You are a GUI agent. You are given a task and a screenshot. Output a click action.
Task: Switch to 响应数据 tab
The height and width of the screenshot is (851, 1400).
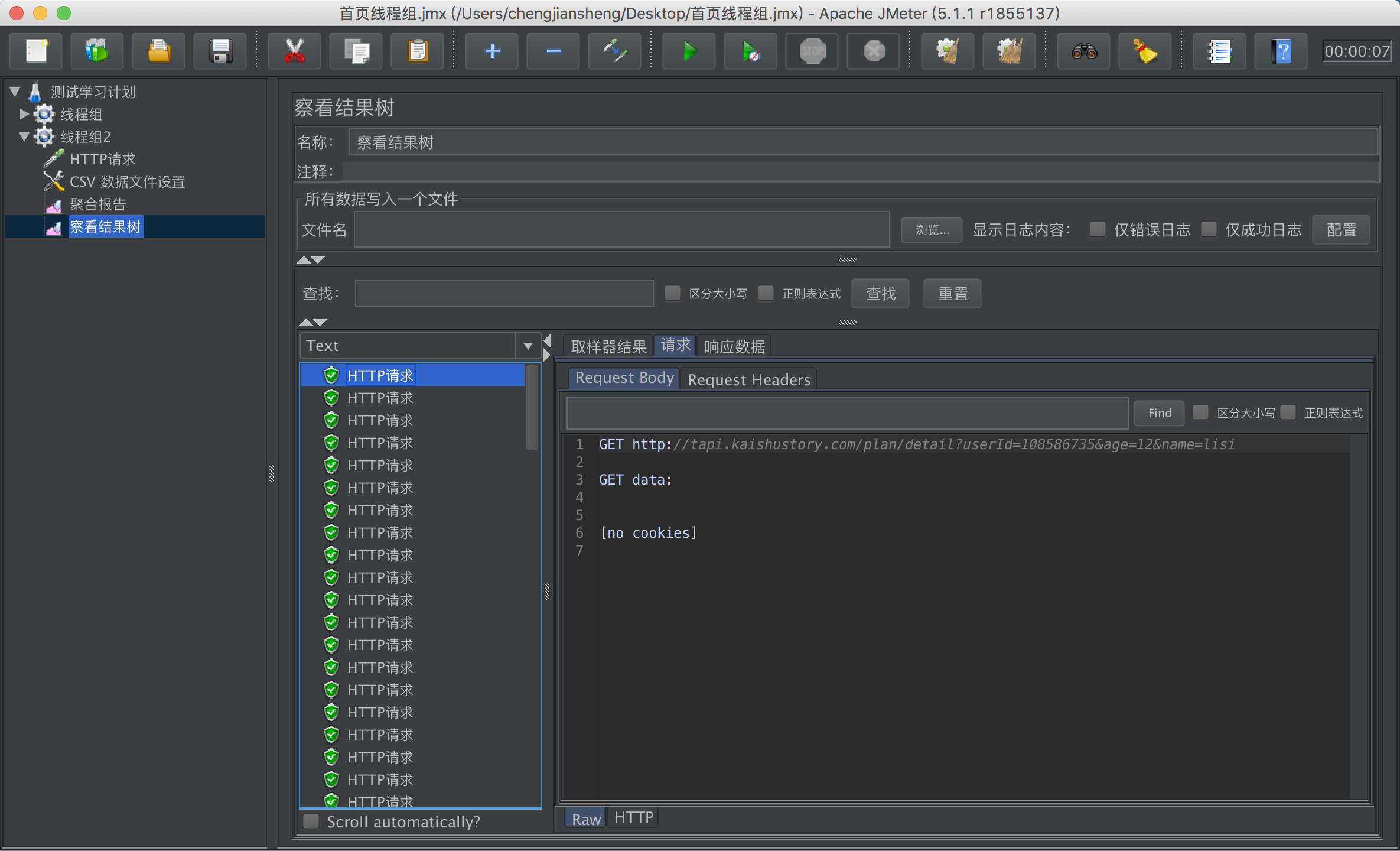coord(734,346)
